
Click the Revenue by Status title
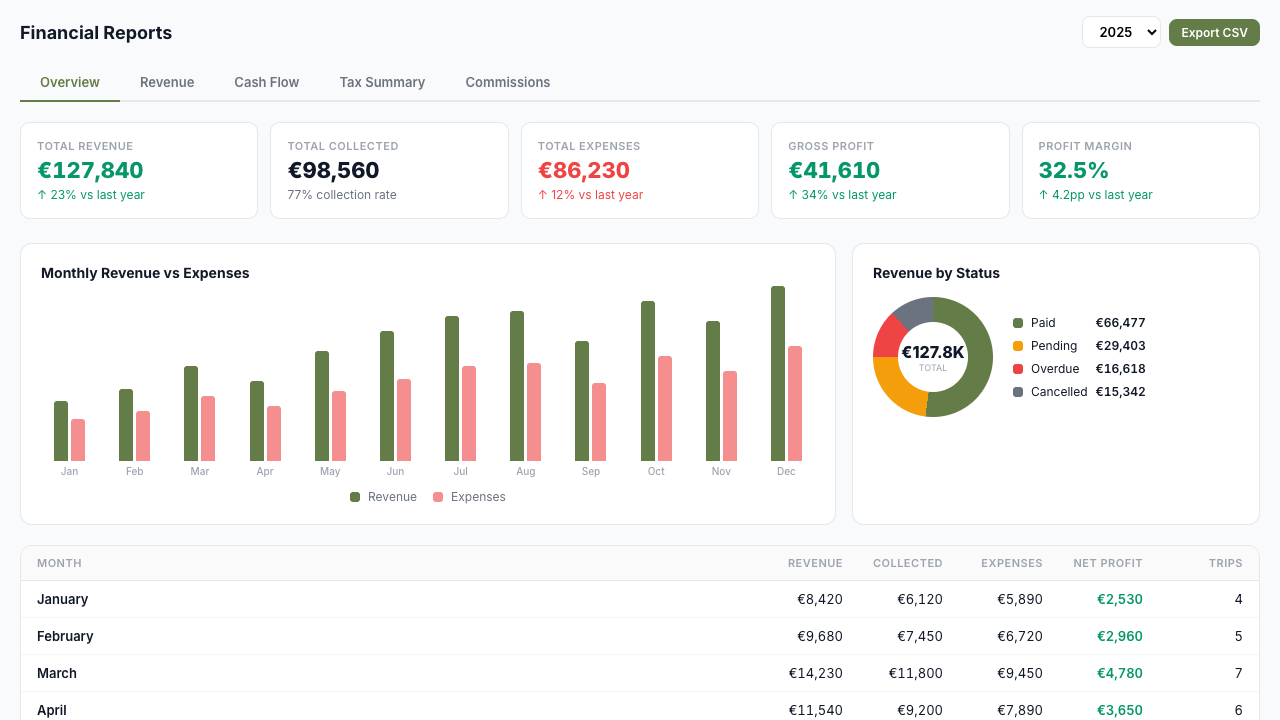(x=936, y=273)
